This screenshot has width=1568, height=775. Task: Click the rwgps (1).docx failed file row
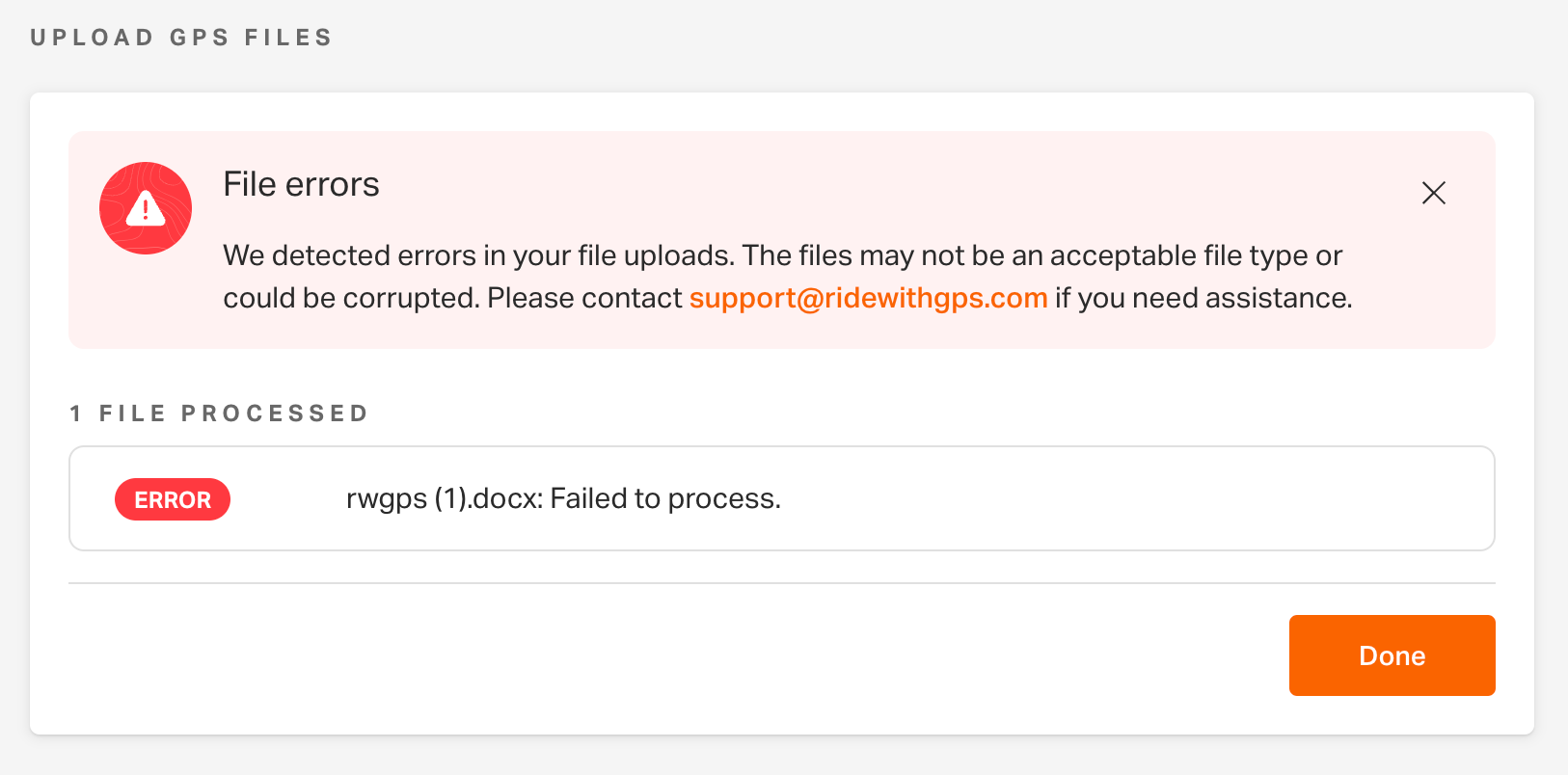tap(782, 498)
